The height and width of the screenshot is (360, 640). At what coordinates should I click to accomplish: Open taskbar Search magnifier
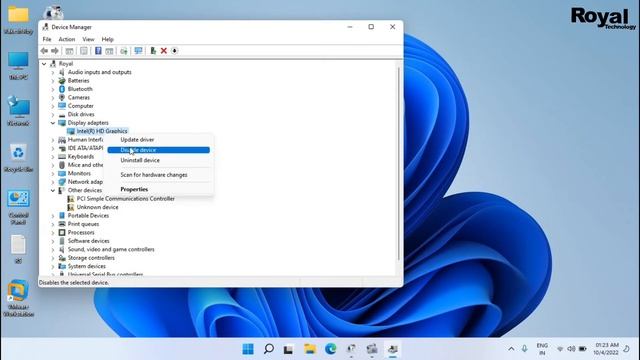coord(269,349)
